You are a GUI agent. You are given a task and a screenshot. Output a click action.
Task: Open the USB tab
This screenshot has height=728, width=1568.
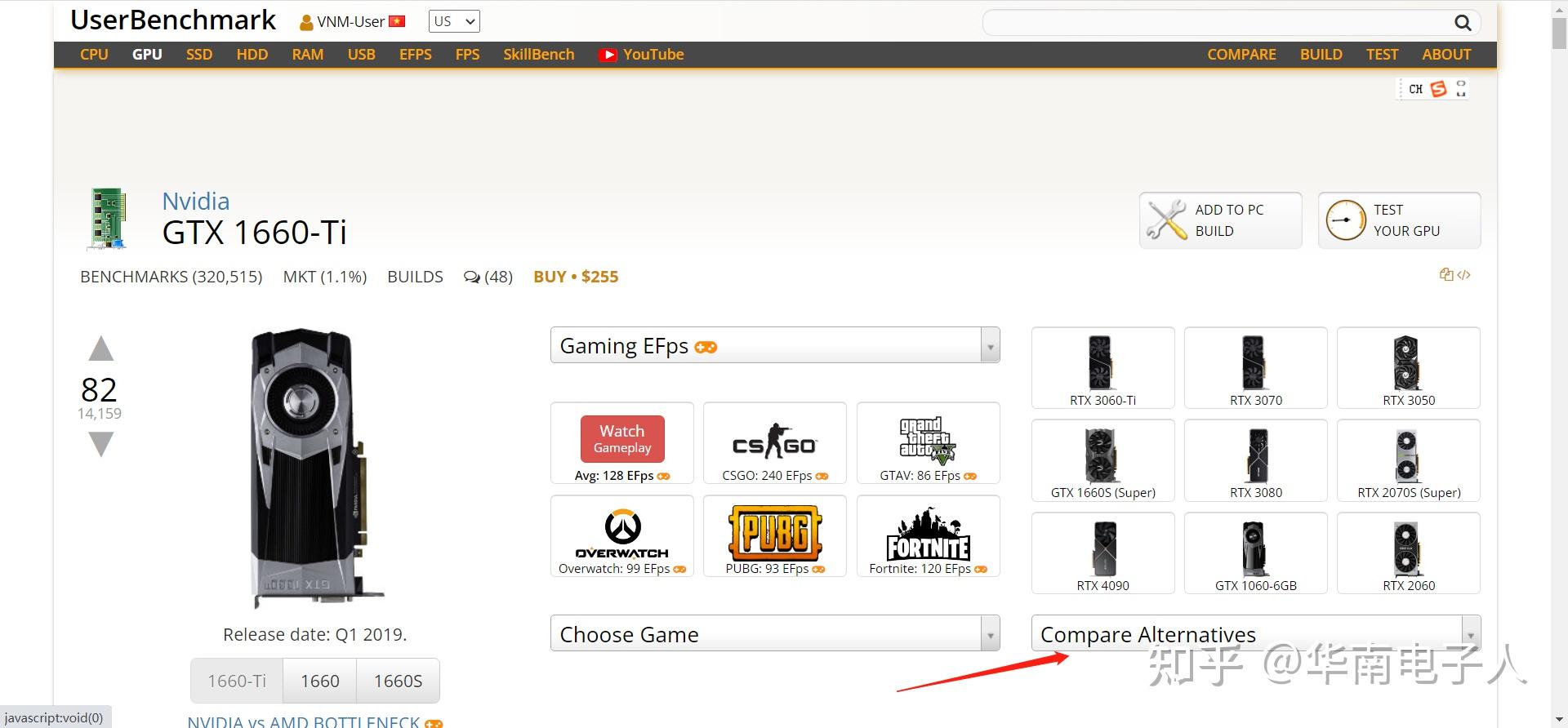click(362, 55)
